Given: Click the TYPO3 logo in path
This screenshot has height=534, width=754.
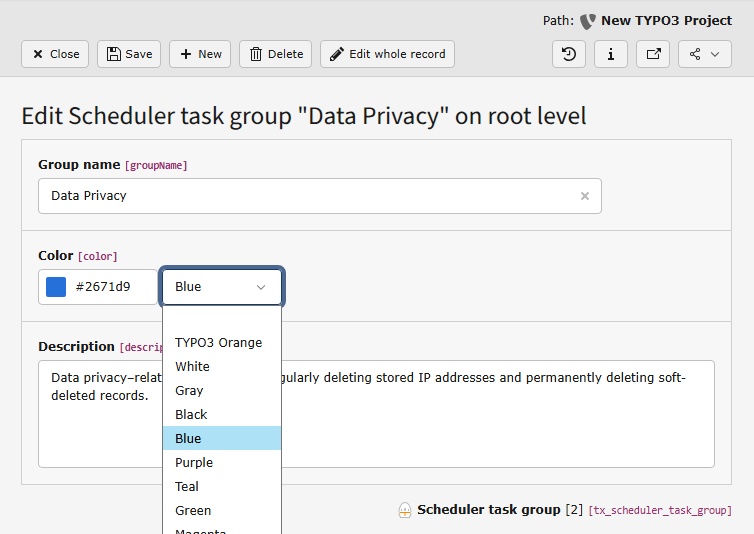Looking at the screenshot, I should click(588, 21).
